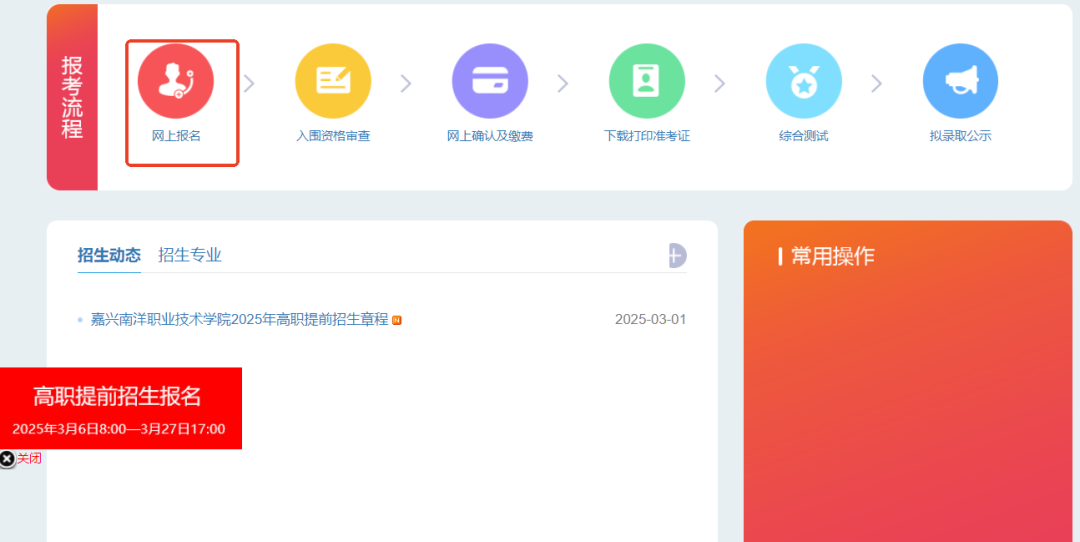The height and width of the screenshot is (542, 1080).
Task: Open the 嘉兴南洋职业技术学院2025年高职提前招生章程 link
Action: coord(239,320)
